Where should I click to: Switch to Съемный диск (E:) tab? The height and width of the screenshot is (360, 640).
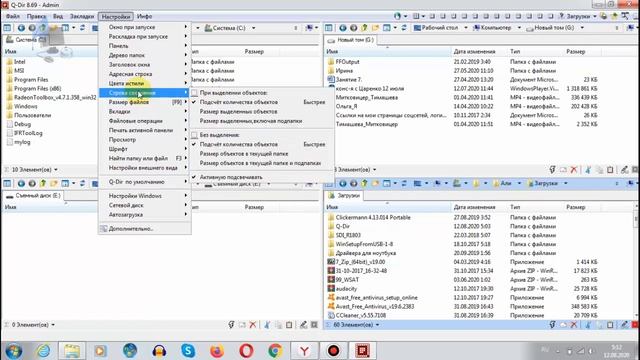click(x=33, y=196)
